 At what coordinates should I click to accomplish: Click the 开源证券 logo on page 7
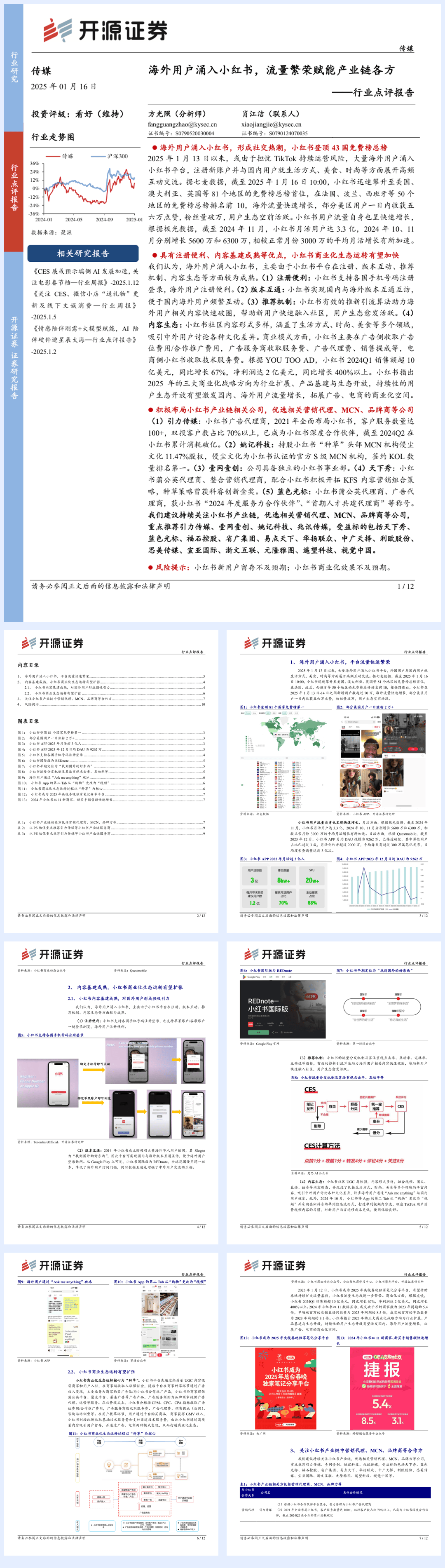coord(274,1265)
